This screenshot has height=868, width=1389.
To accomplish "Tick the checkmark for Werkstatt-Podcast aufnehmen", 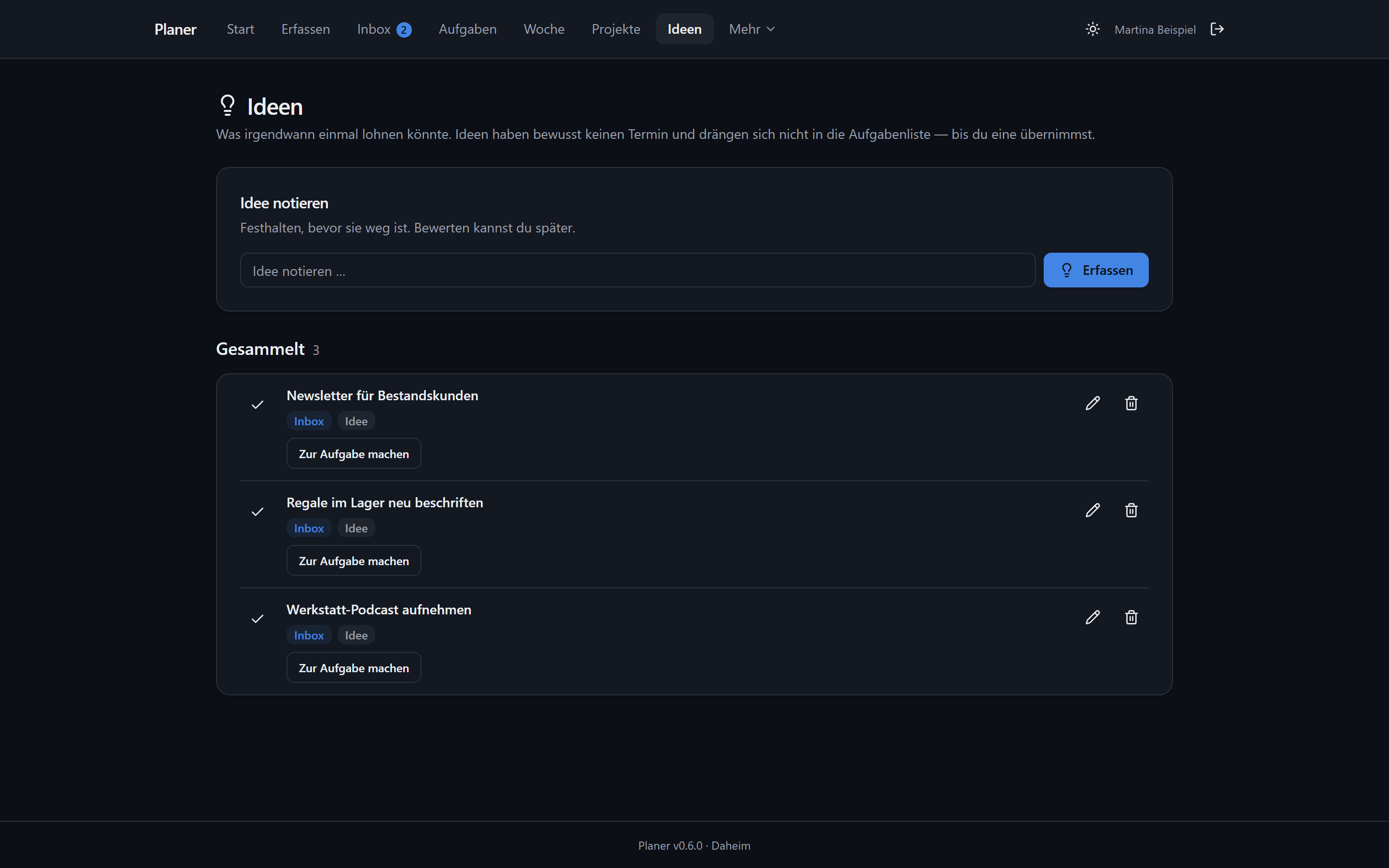I will click(258, 619).
